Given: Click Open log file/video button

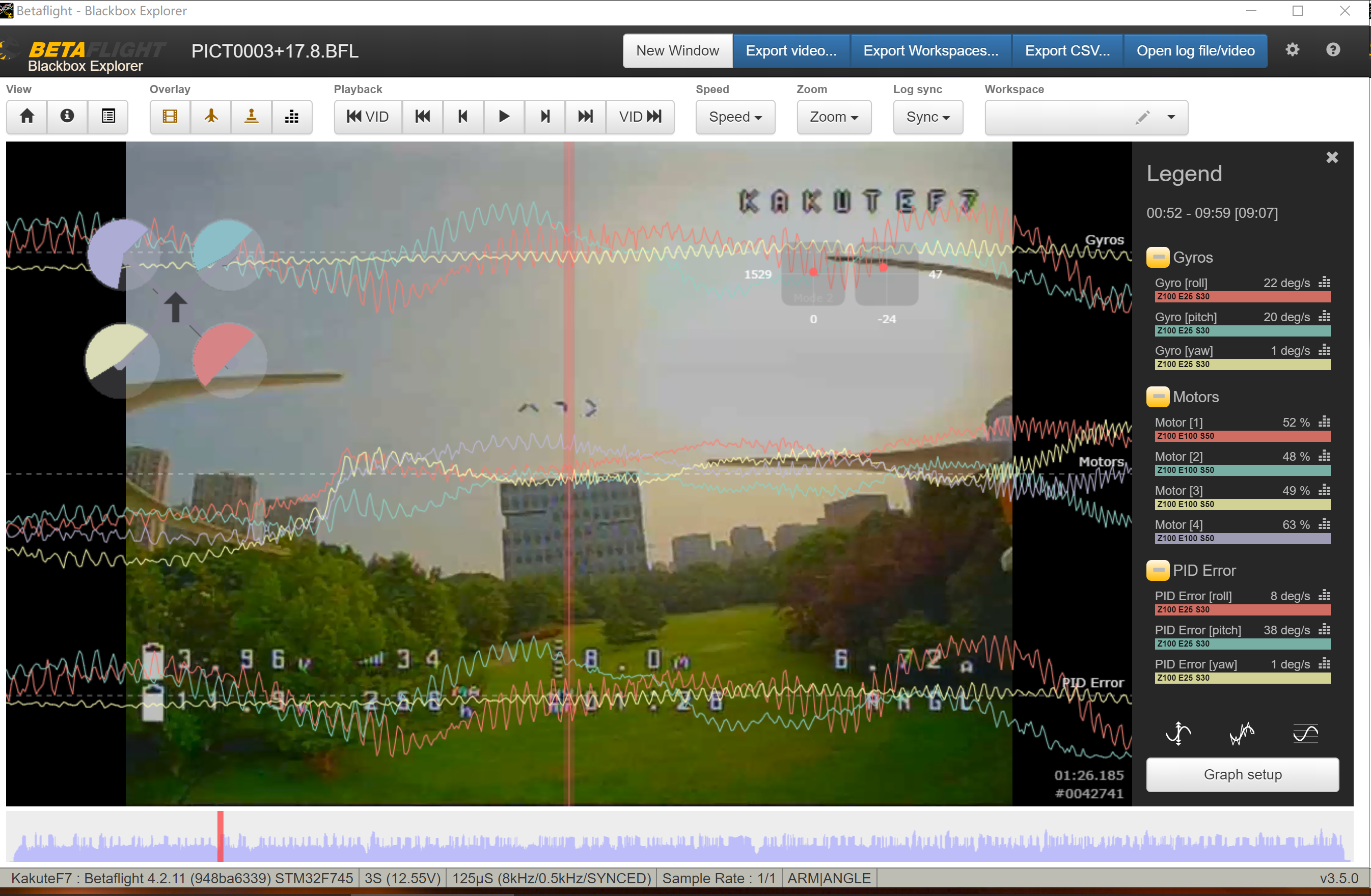Looking at the screenshot, I should tap(1195, 51).
